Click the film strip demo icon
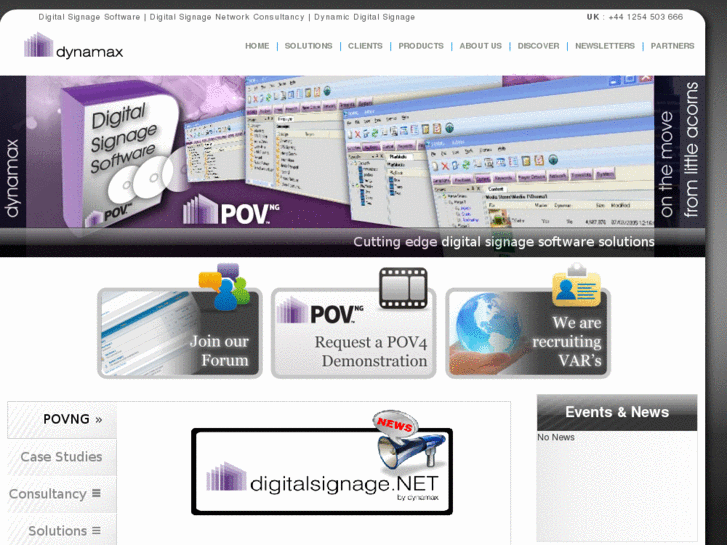 click(x=403, y=289)
